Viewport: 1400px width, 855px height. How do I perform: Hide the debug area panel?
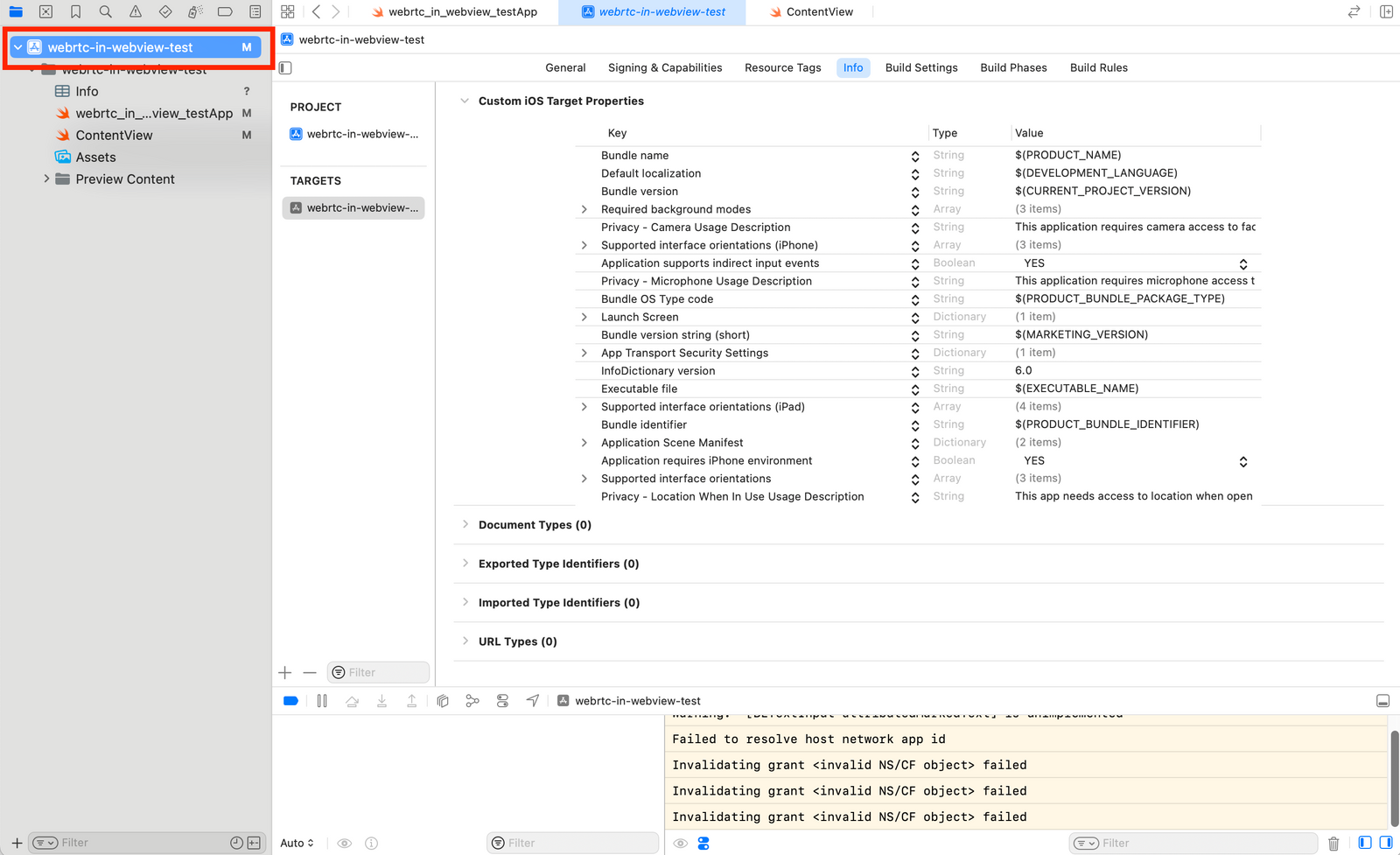pos(1382,701)
